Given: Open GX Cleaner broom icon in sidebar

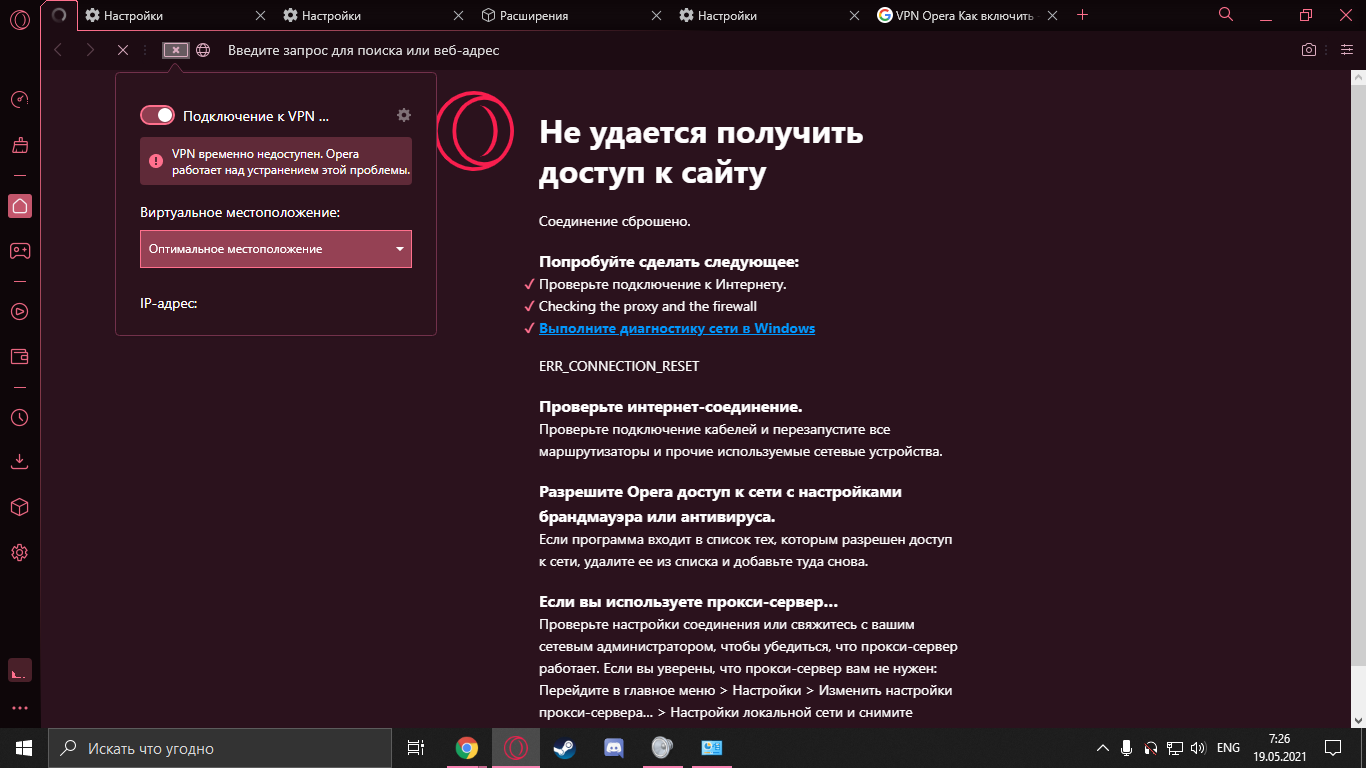Looking at the screenshot, I should [x=19, y=145].
